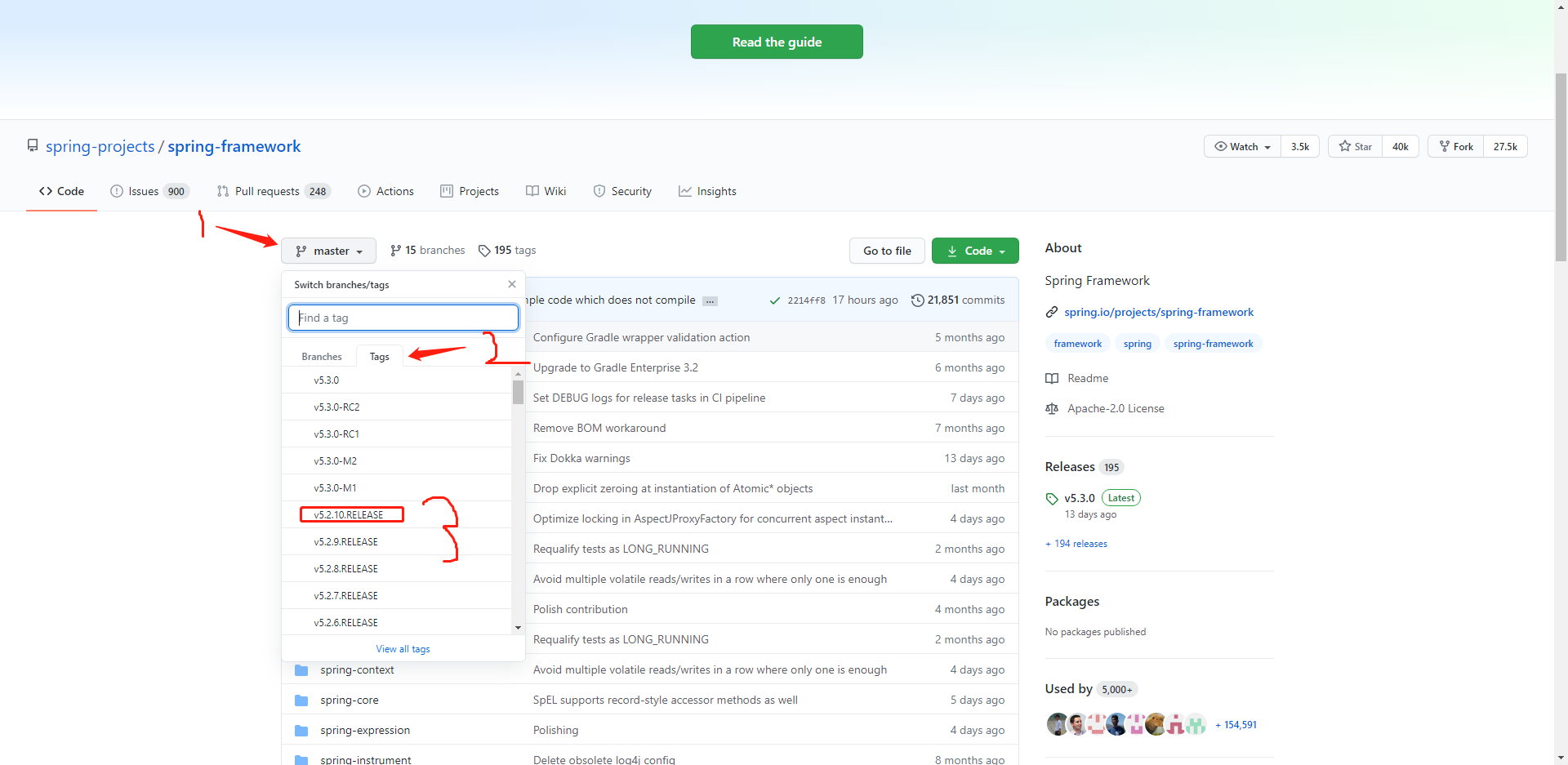This screenshot has height=765, width=1568.
Task: Click the + 154,591 dependents link
Action: (1236, 725)
